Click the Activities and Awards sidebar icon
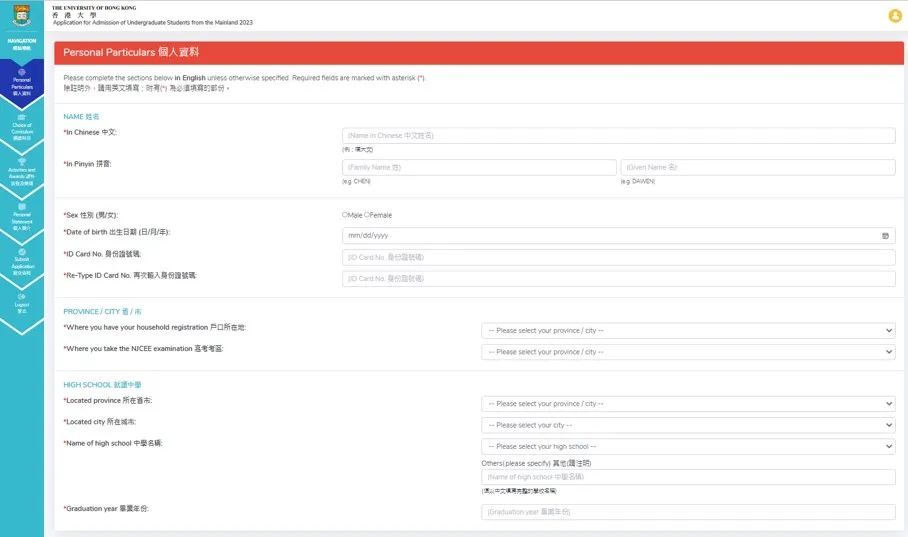The height and width of the screenshot is (537, 908). (x=21, y=162)
